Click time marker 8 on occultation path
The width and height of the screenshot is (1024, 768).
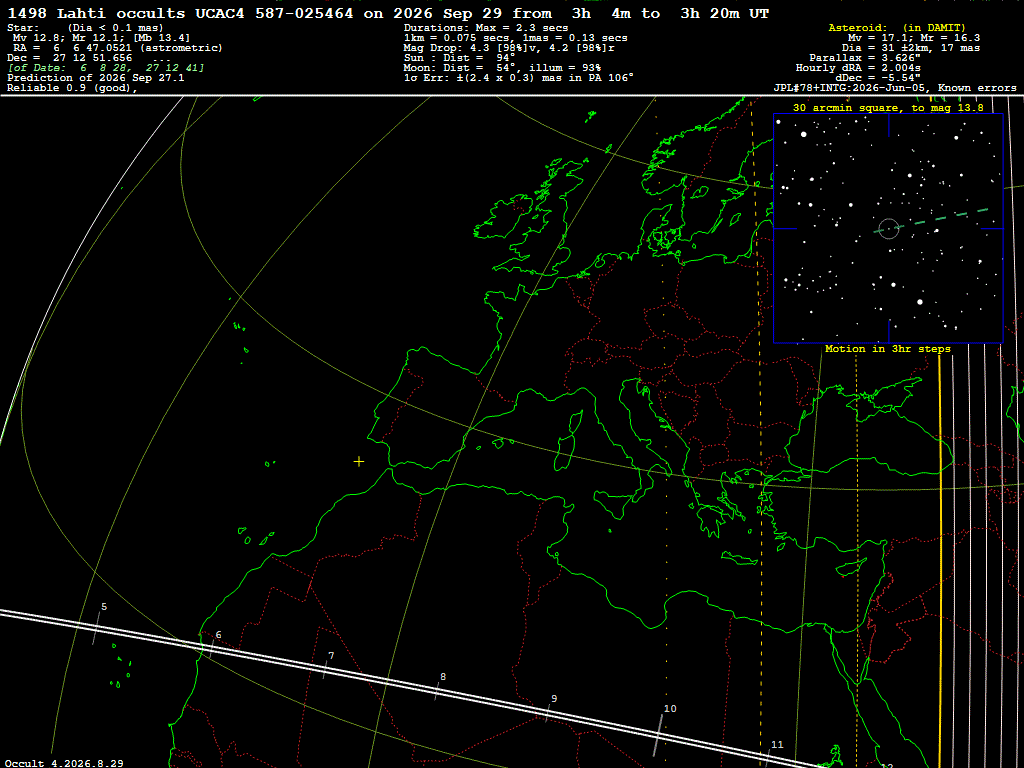click(443, 677)
